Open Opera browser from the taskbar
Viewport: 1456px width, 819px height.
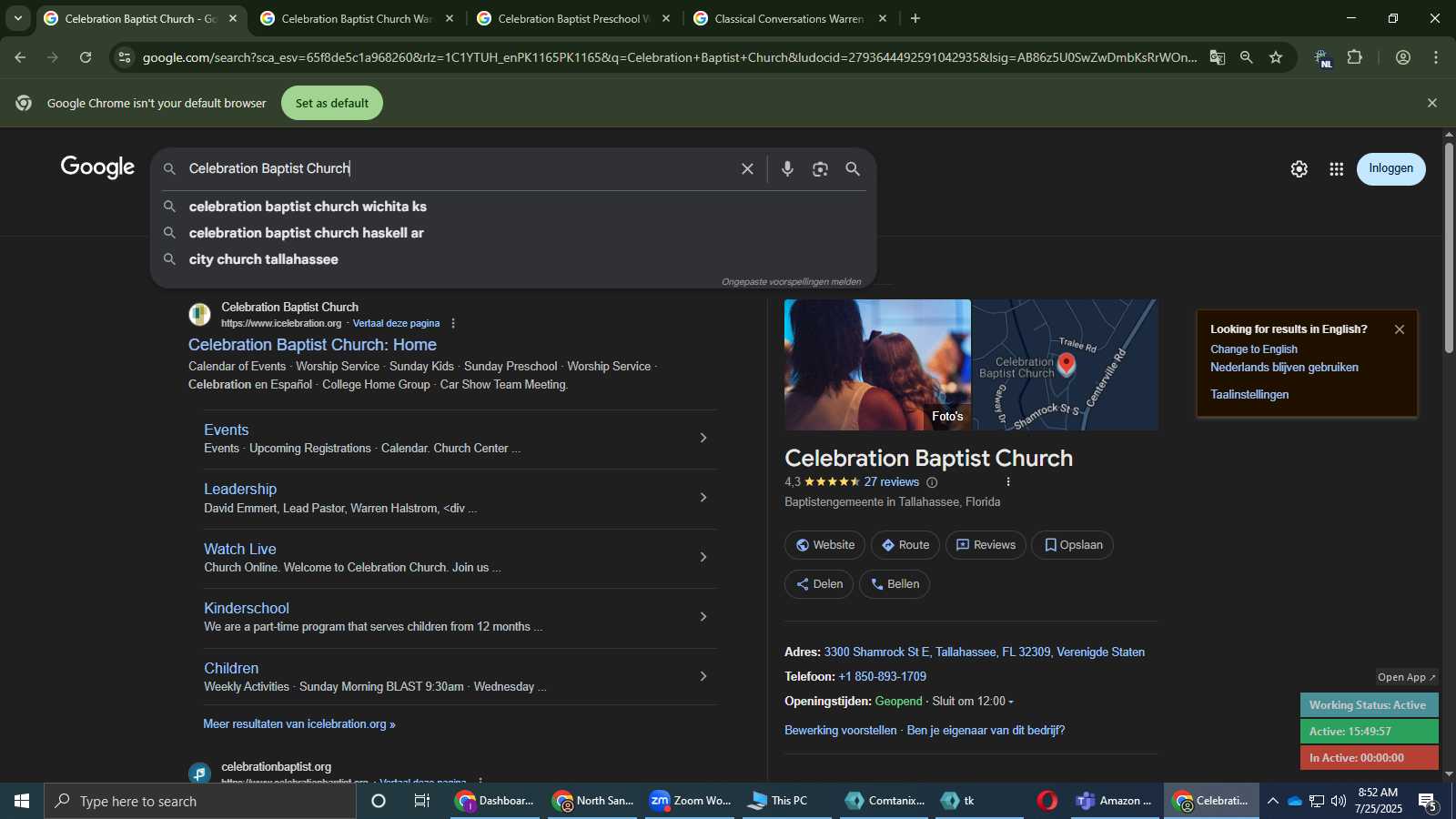coord(1046,801)
